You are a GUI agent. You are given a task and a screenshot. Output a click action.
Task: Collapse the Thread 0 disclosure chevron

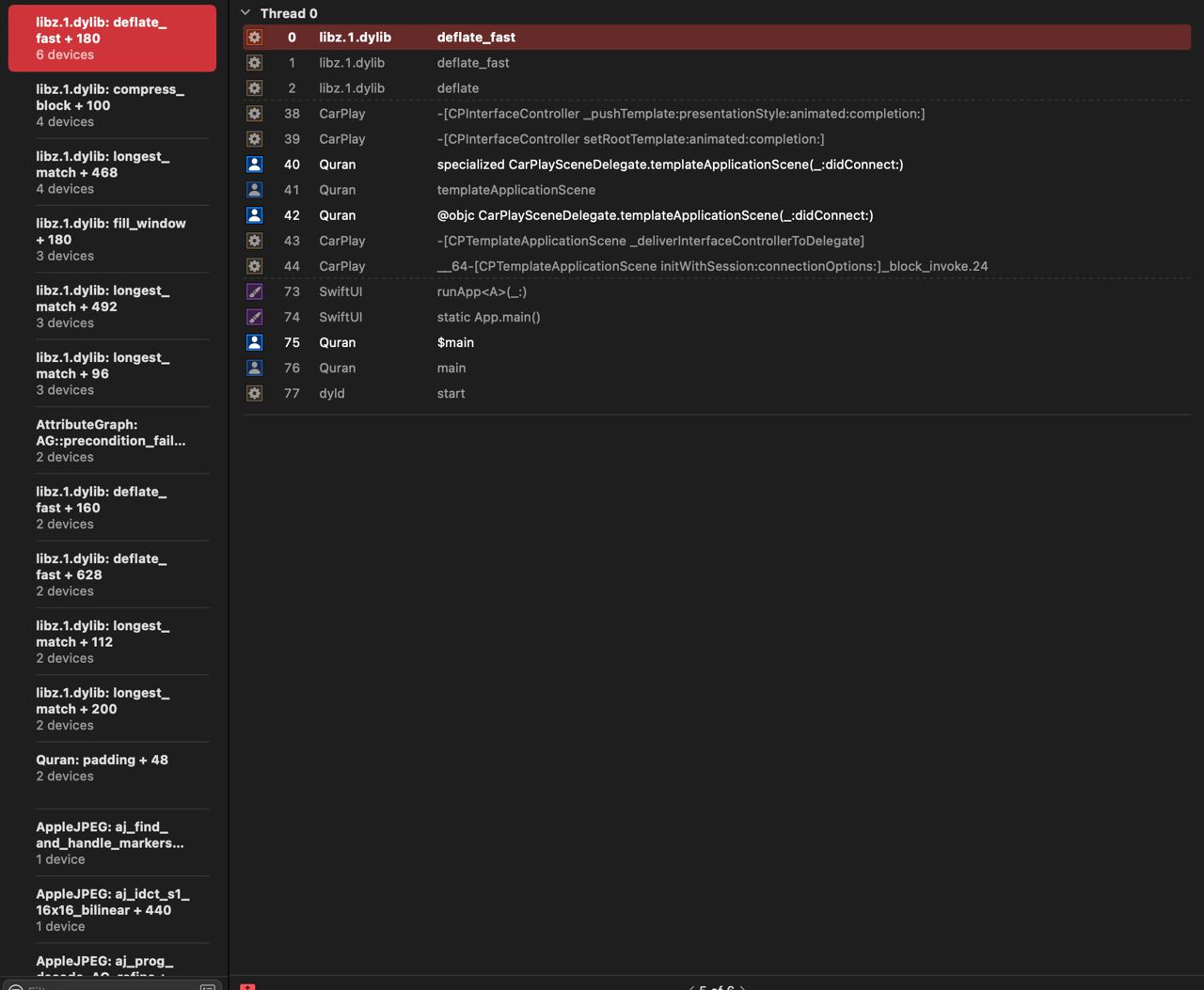(x=246, y=13)
